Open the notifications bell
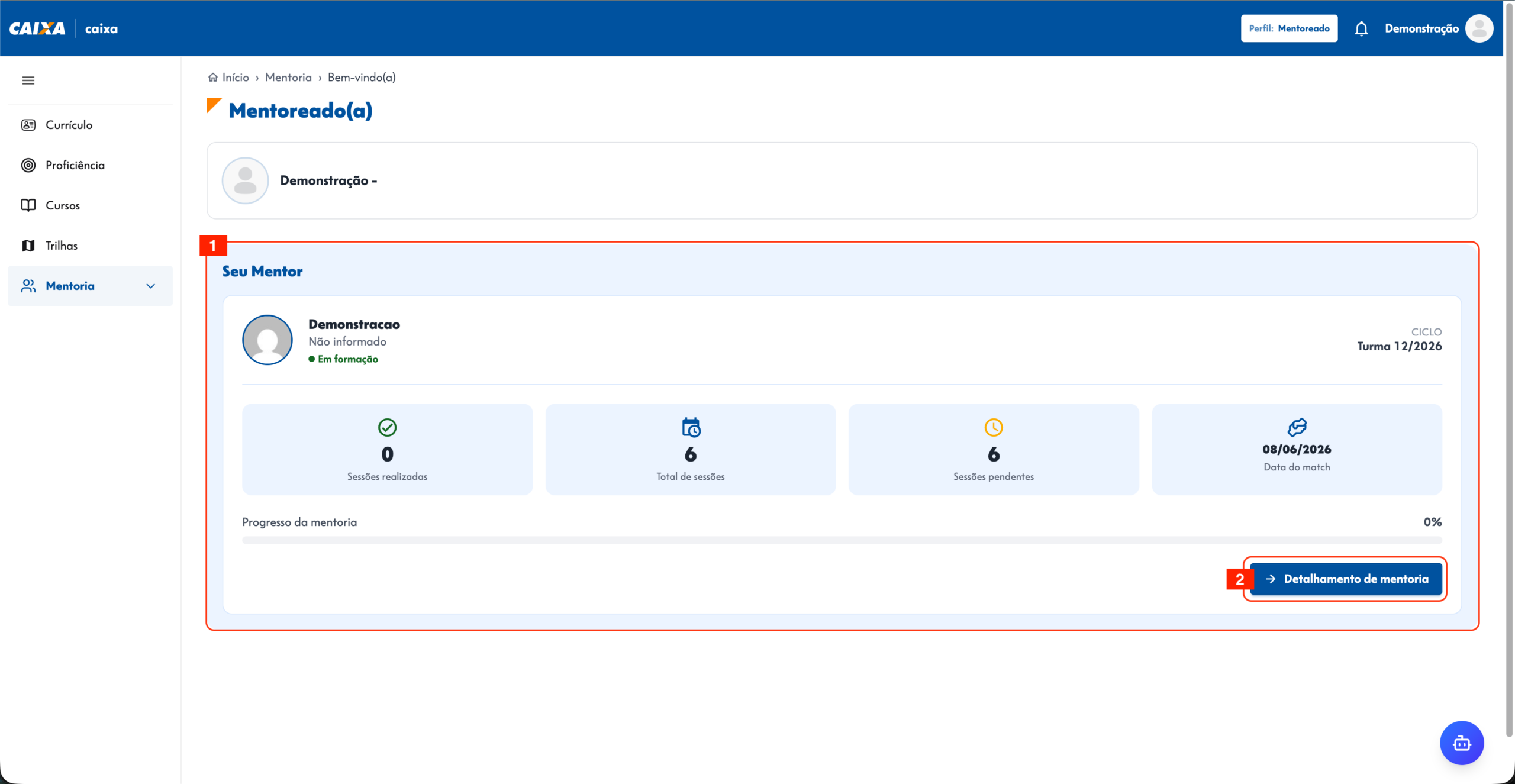Screen dimensions: 1515x784 point(1361,28)
